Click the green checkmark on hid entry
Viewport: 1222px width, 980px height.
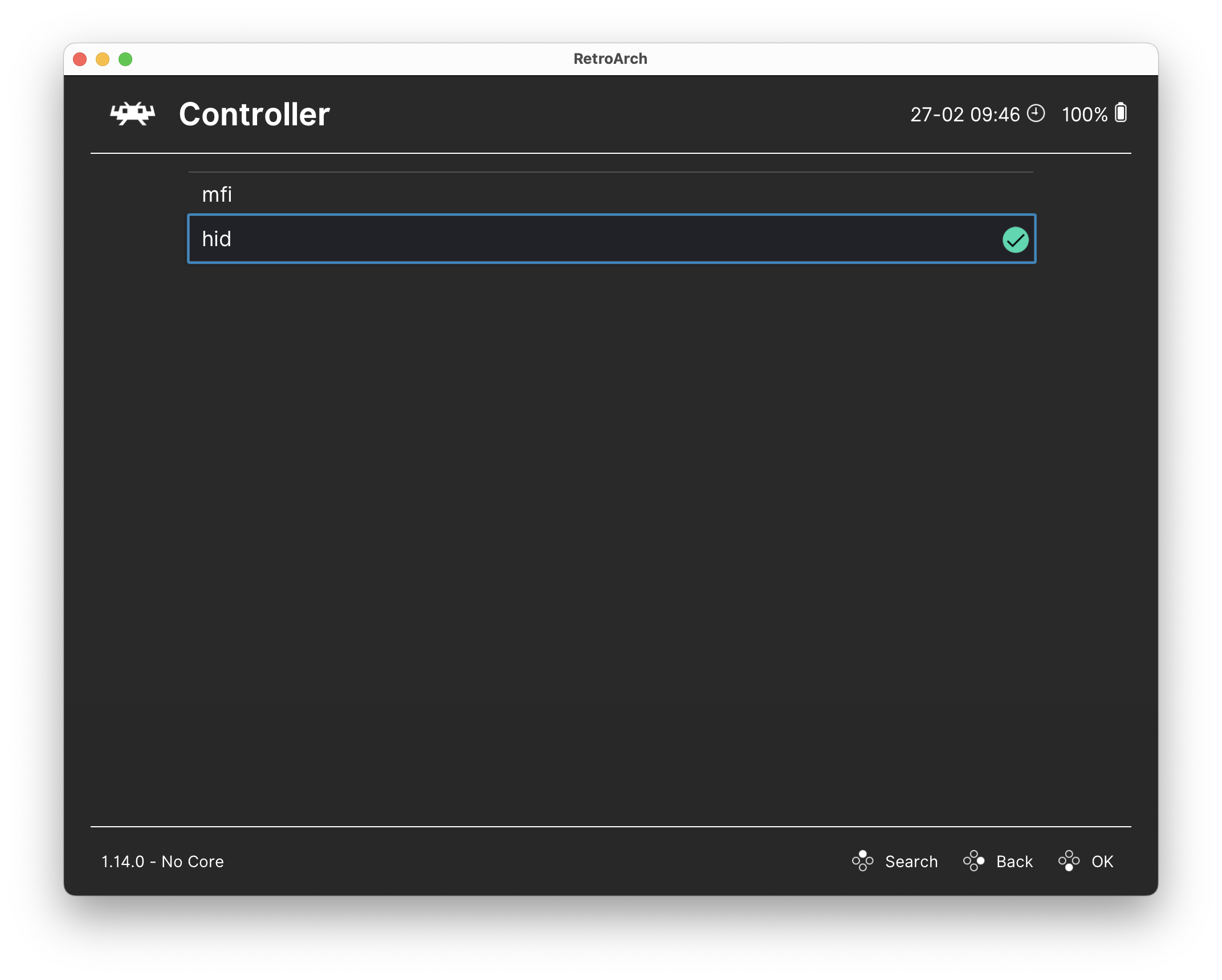(1016, 239)
